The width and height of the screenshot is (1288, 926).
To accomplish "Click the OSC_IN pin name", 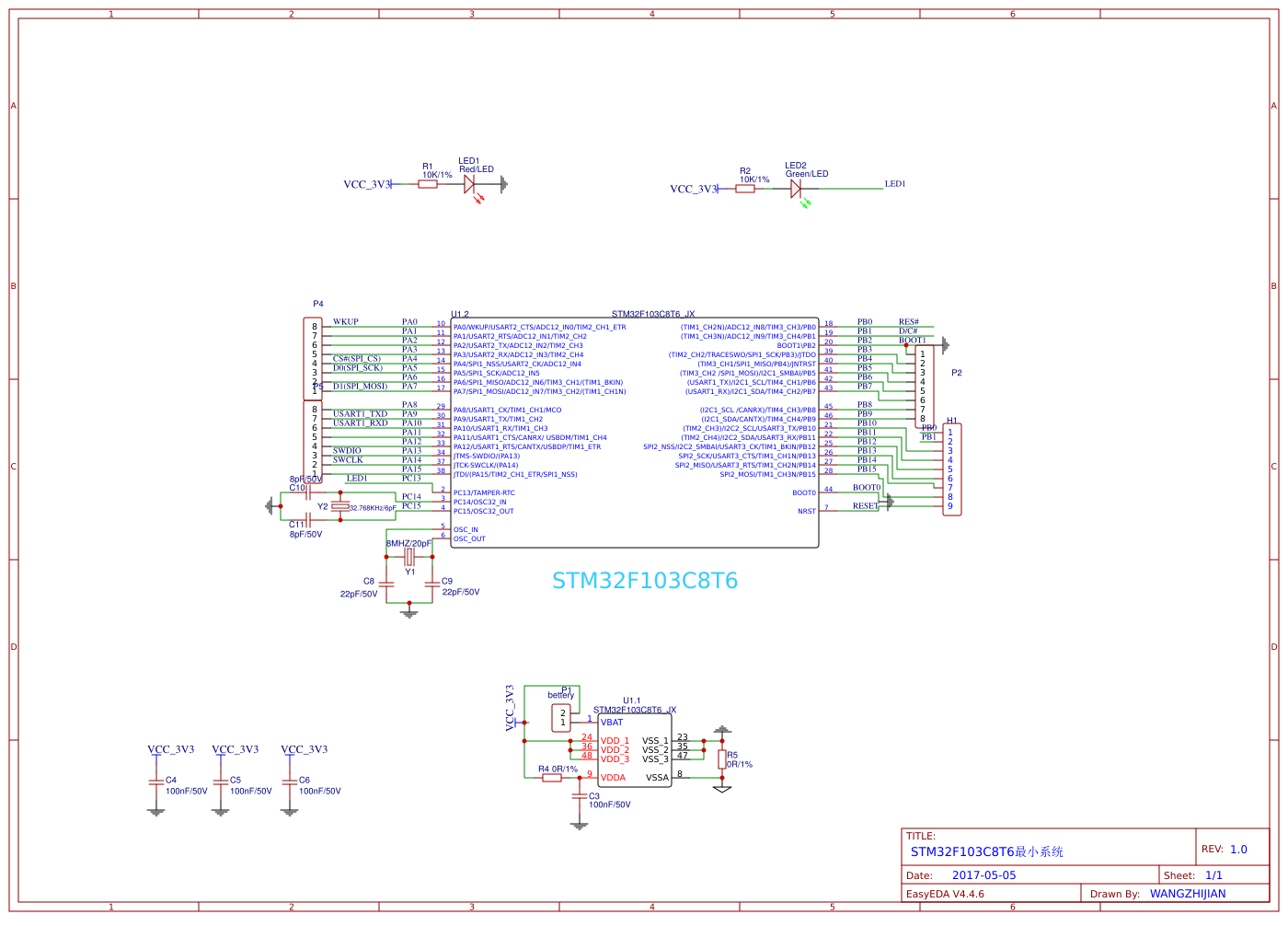I will [x=466, y=530].
